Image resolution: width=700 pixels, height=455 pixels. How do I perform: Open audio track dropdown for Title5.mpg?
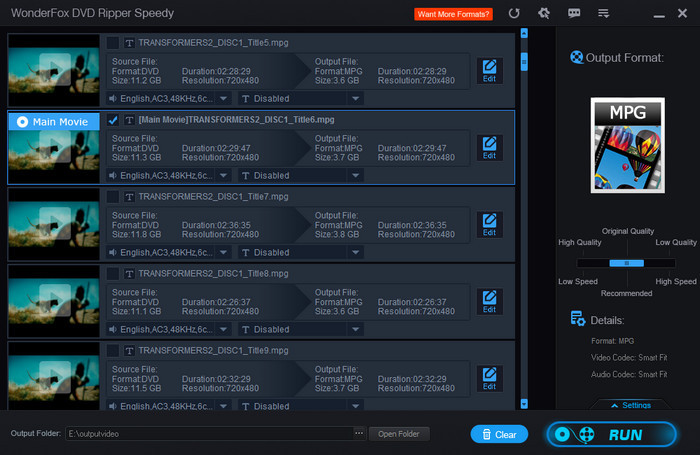tap(223, 99)
